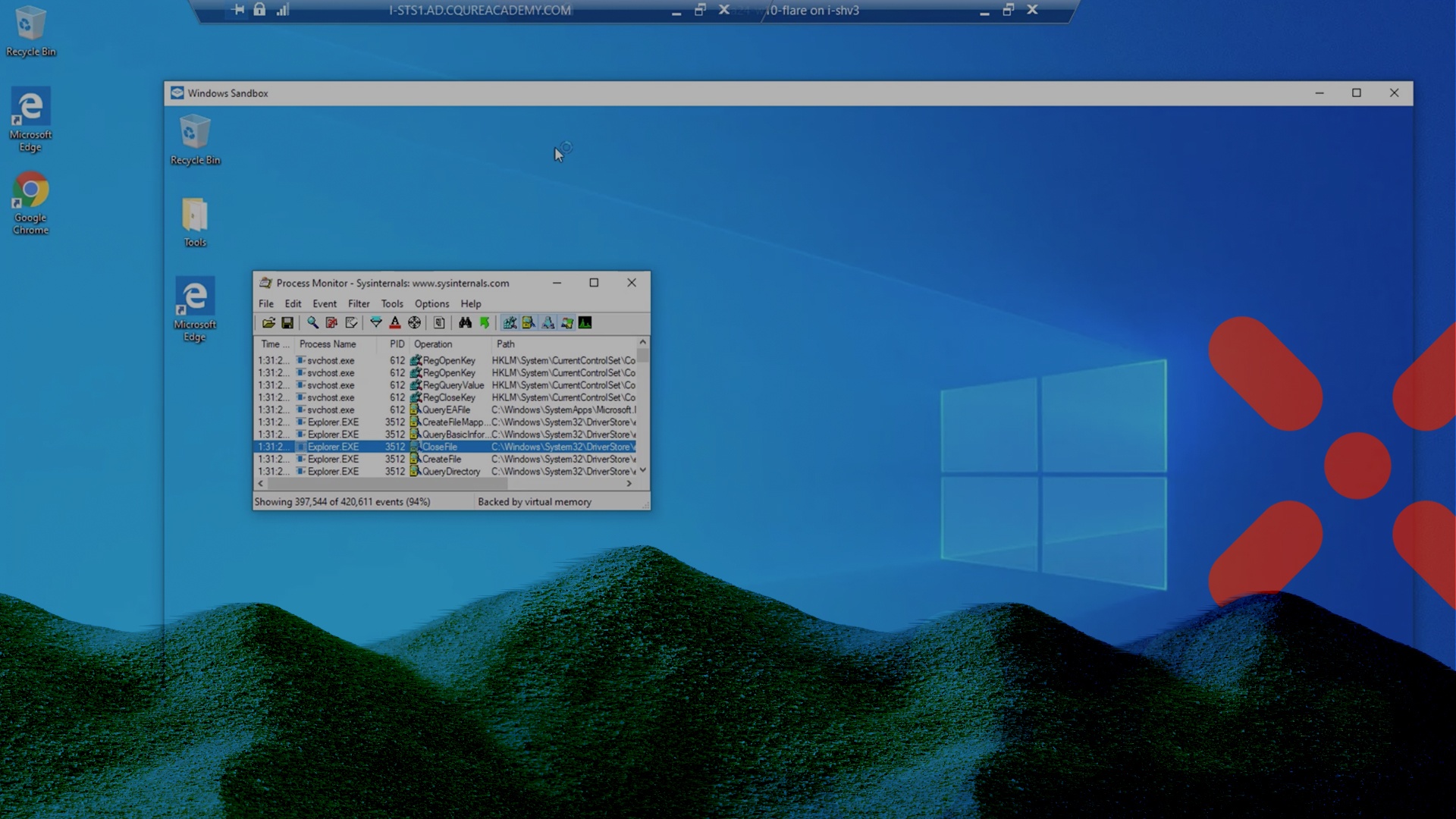
Task: Clear the display with the Clear icon
Action: click(351, 323)
